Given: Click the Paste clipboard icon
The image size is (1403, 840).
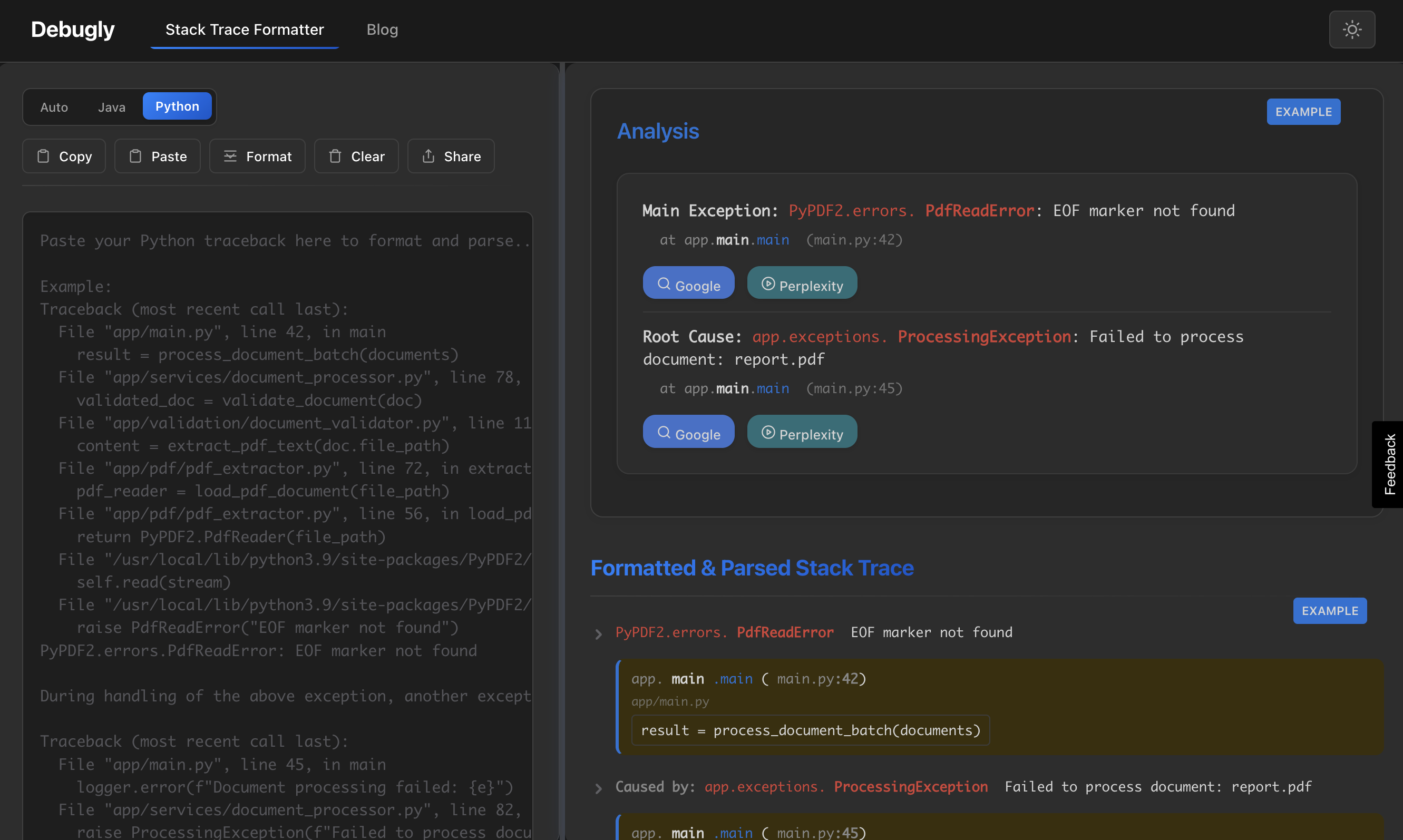Looking at the screenshot, I should [x=135, y=156].
